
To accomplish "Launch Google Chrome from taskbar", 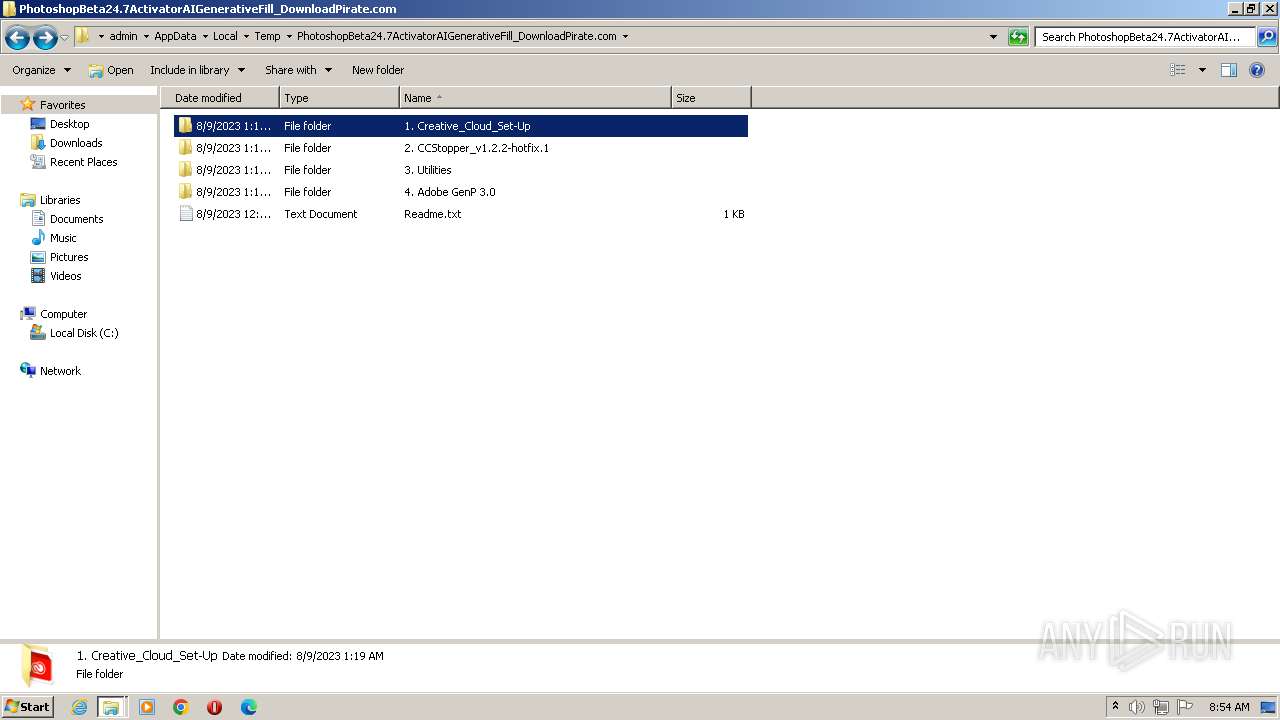I will [x=181, y=707].
